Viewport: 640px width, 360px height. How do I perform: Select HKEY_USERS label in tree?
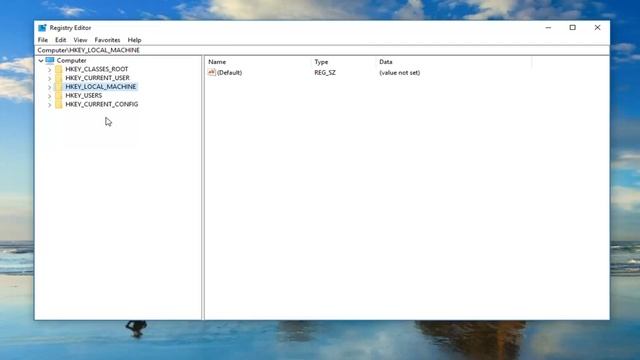[84, 95]
